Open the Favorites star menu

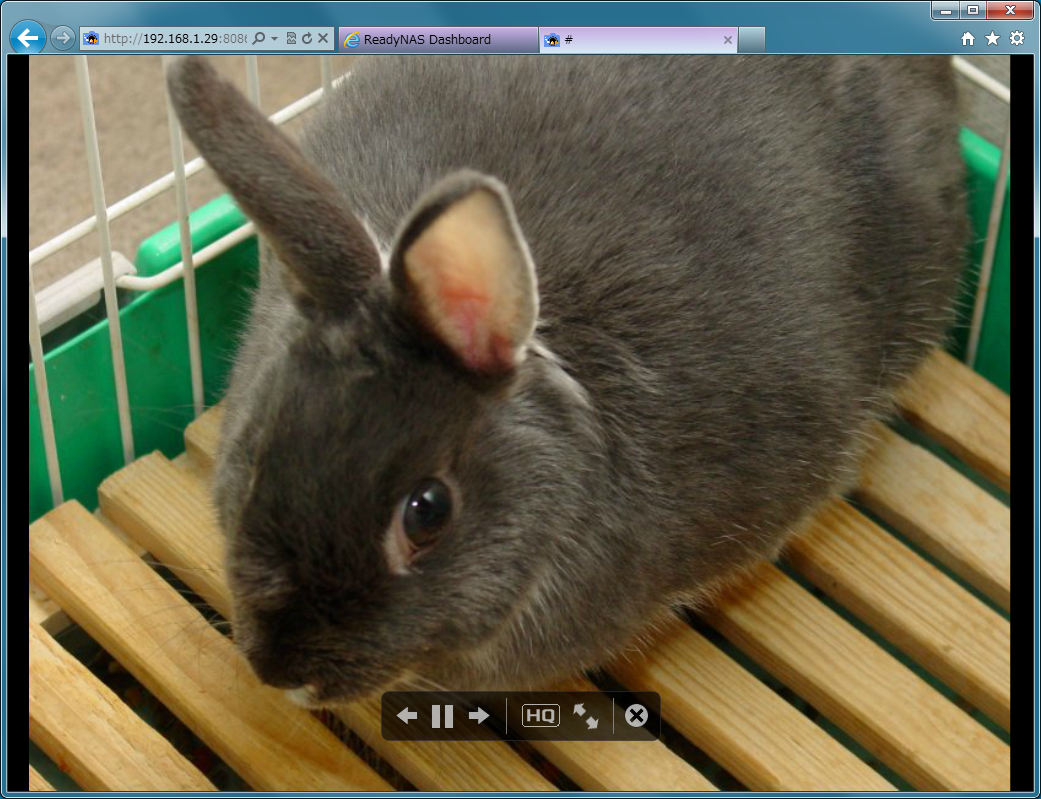[992, 39]
